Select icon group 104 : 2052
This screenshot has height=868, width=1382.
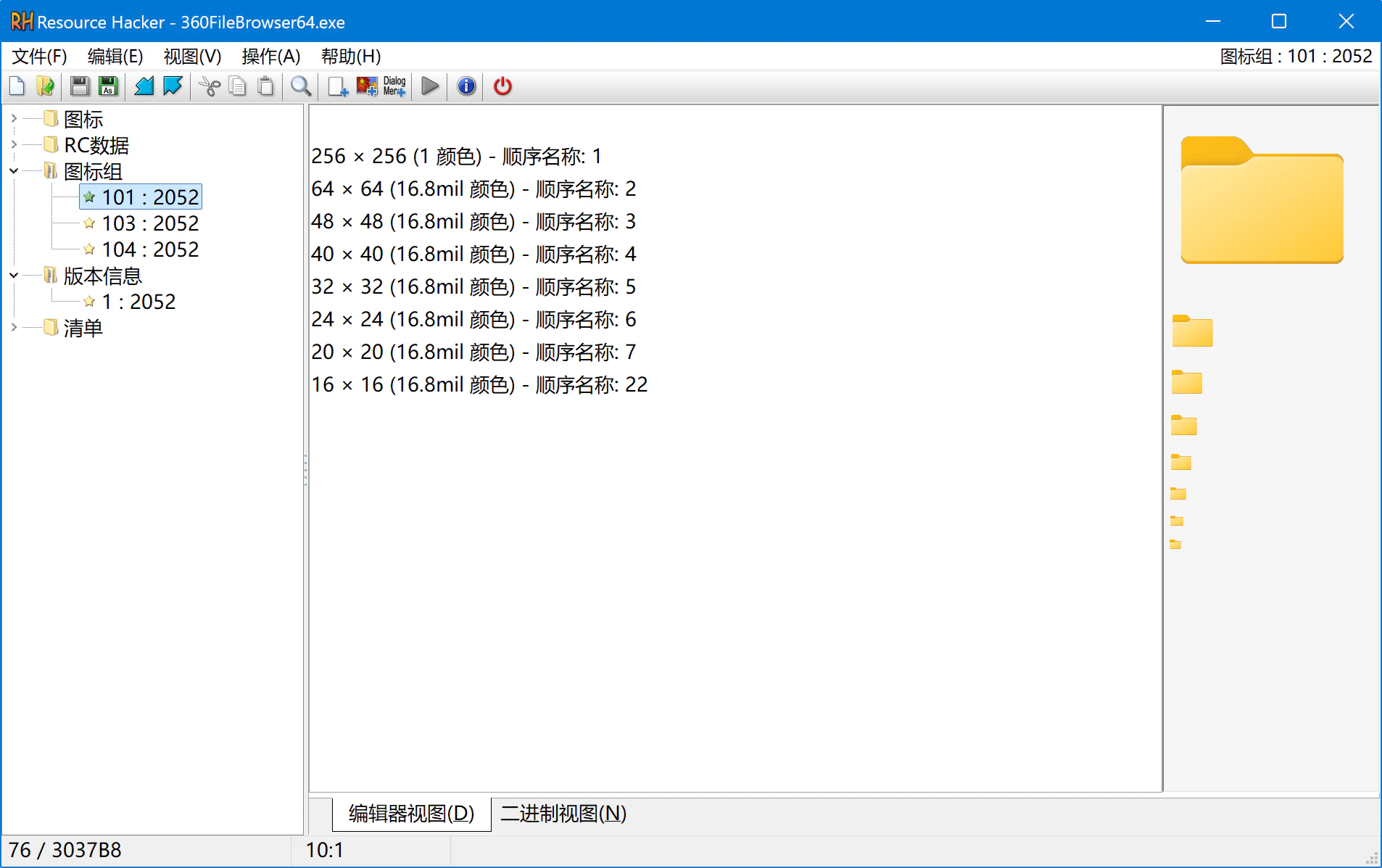tap(149, 249)
